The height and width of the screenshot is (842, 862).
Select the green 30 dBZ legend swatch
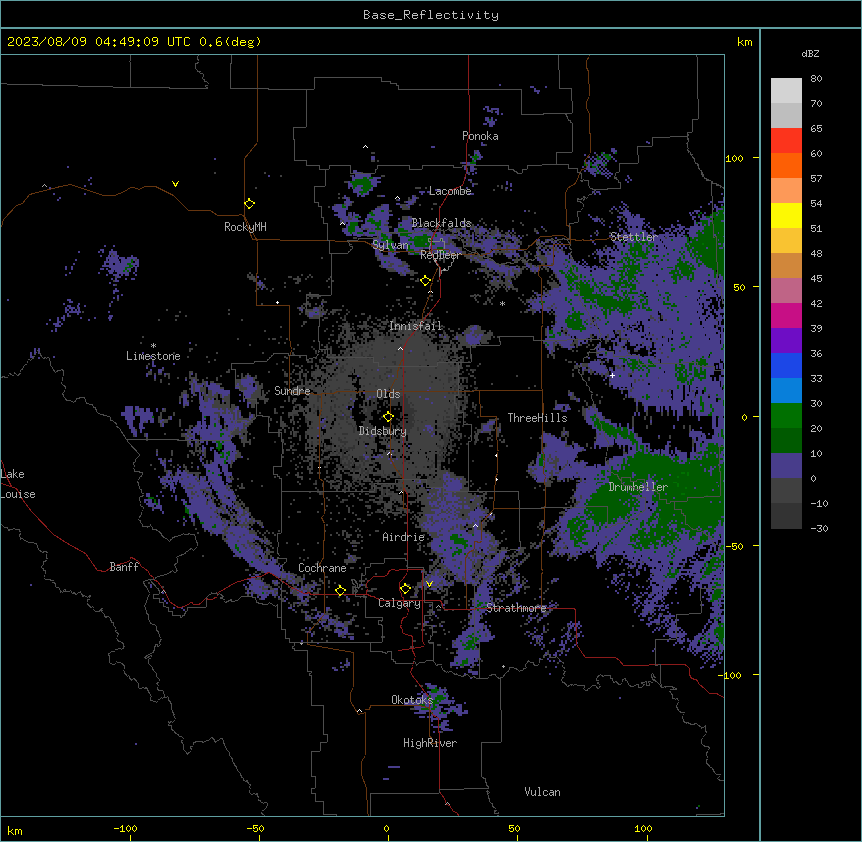[786, 416]
